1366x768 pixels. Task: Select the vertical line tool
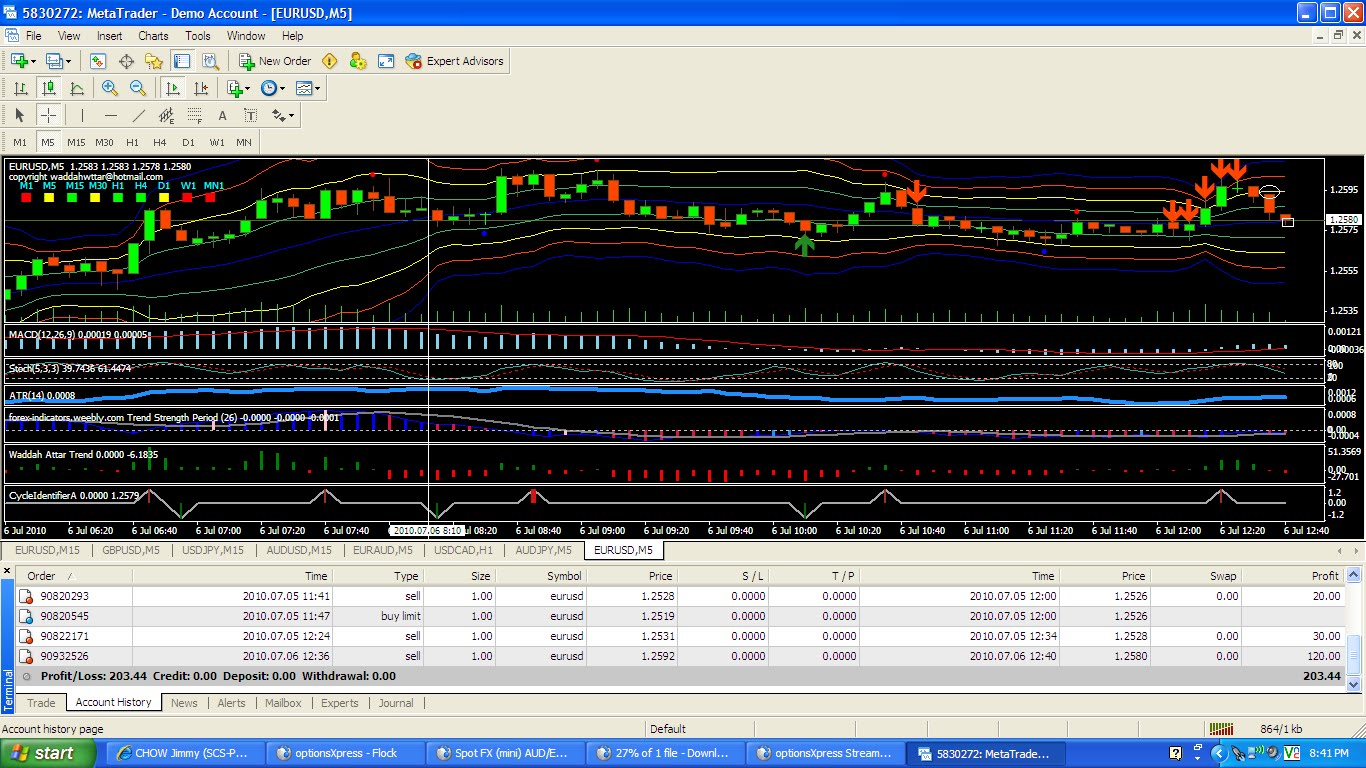coord(83,115)
